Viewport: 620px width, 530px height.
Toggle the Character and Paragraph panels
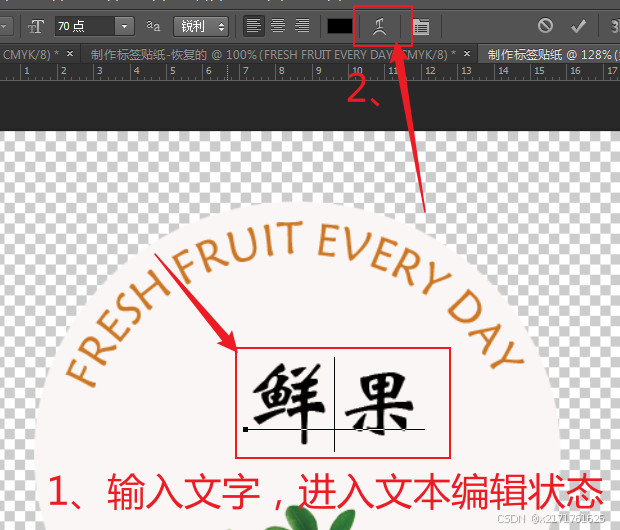pos(421,27)
